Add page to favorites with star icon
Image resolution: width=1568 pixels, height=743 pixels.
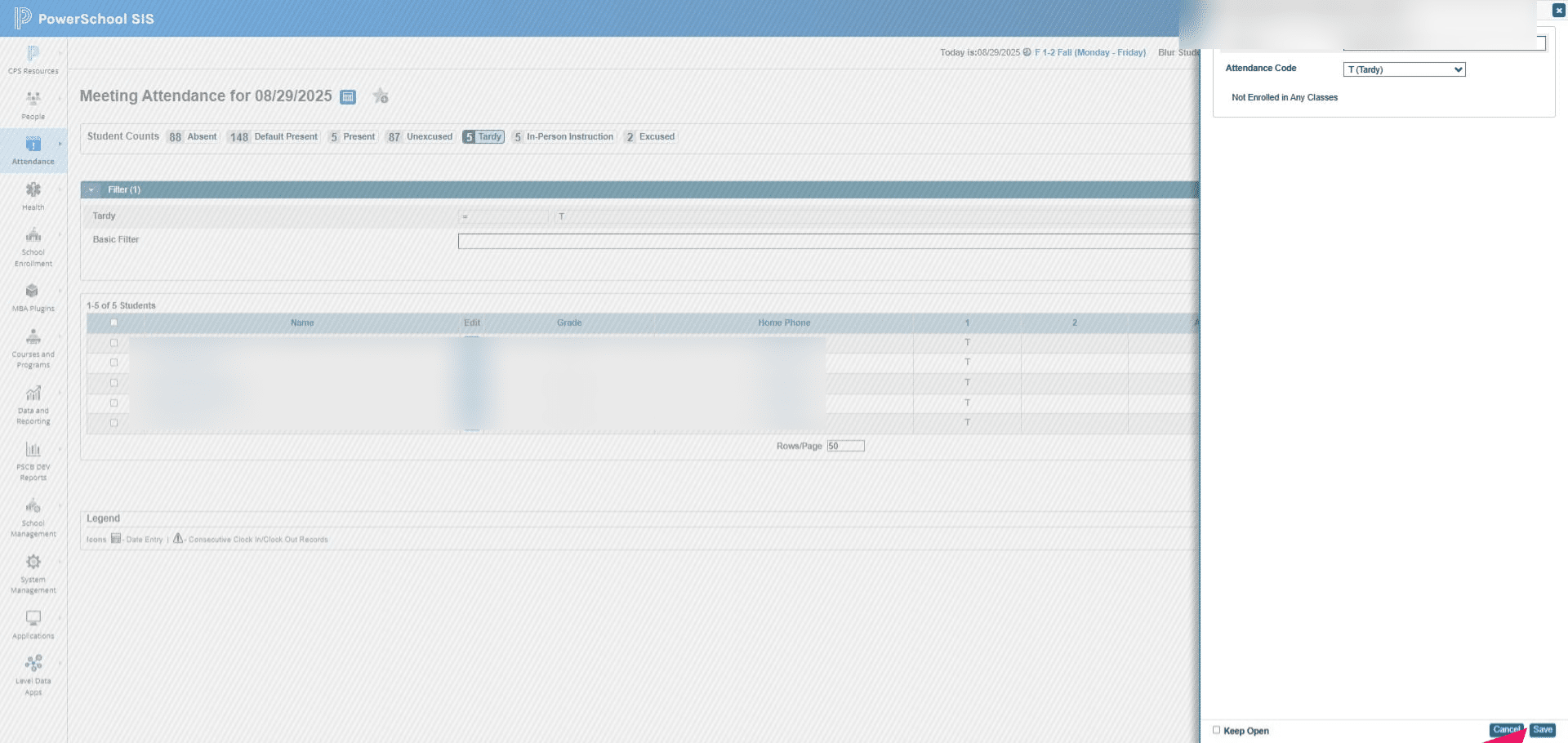[381, 96]
